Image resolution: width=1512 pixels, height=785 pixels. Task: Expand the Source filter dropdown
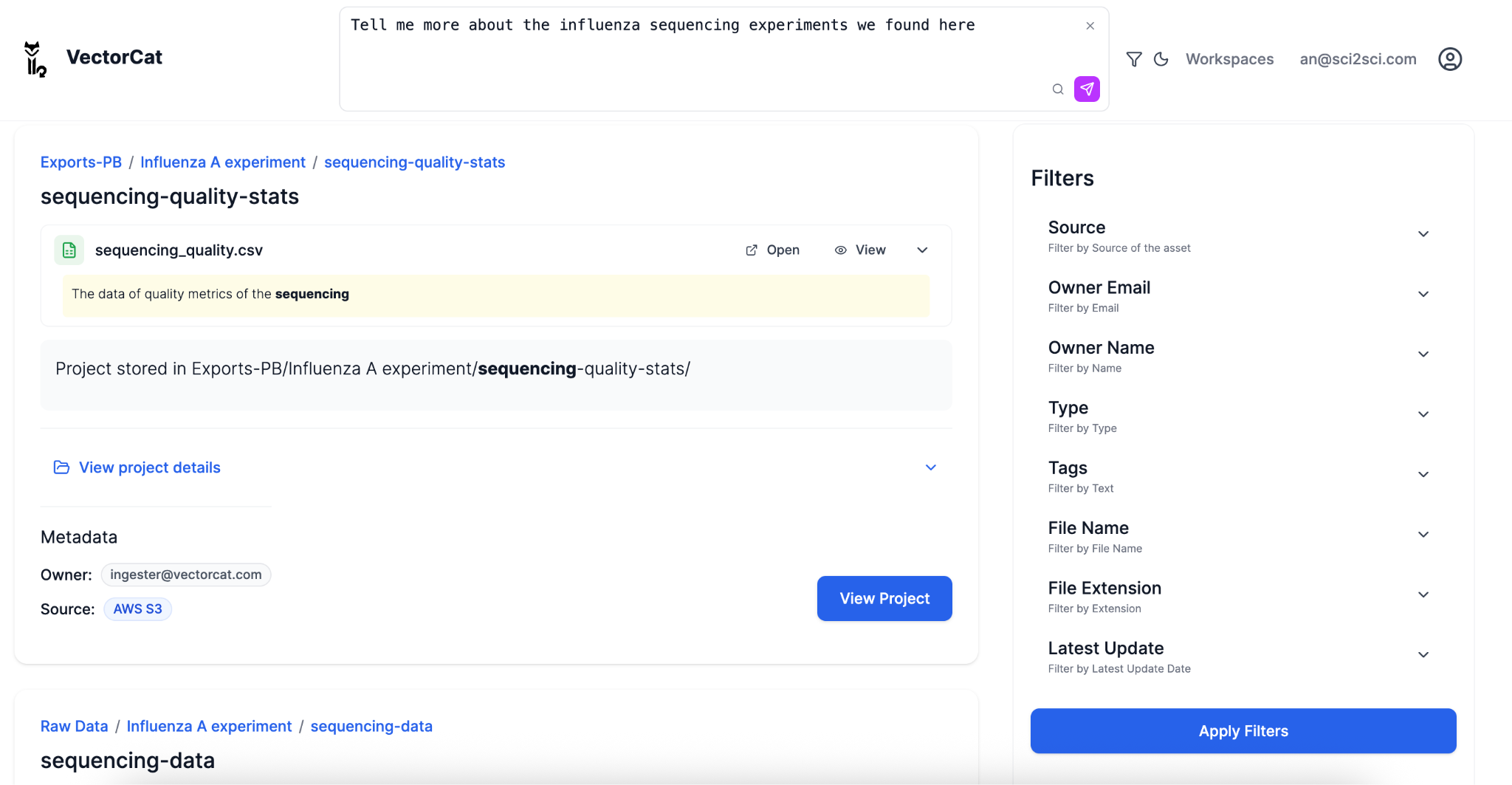[1423, 235]
